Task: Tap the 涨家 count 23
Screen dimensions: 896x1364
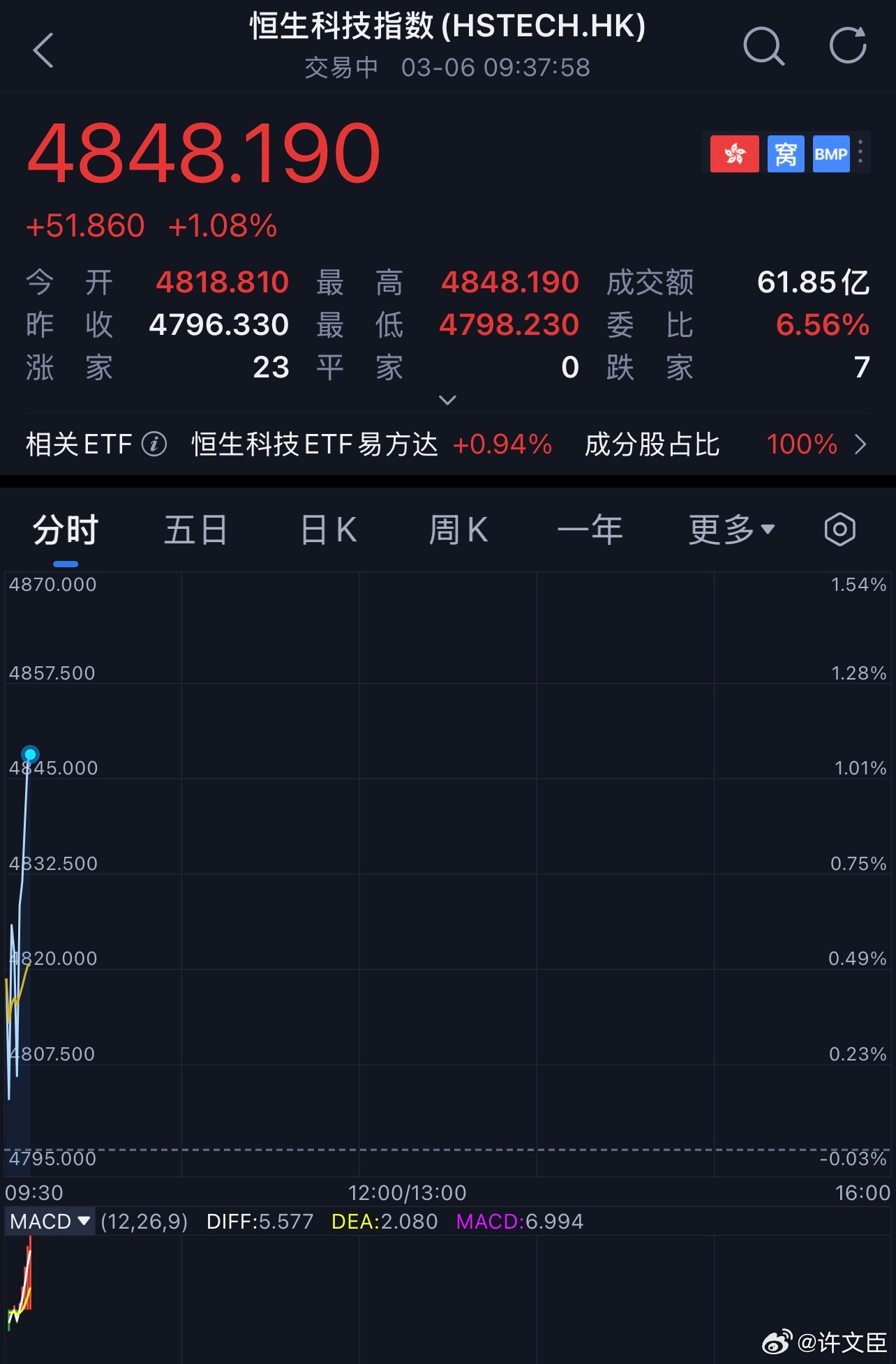Action: 271,367
